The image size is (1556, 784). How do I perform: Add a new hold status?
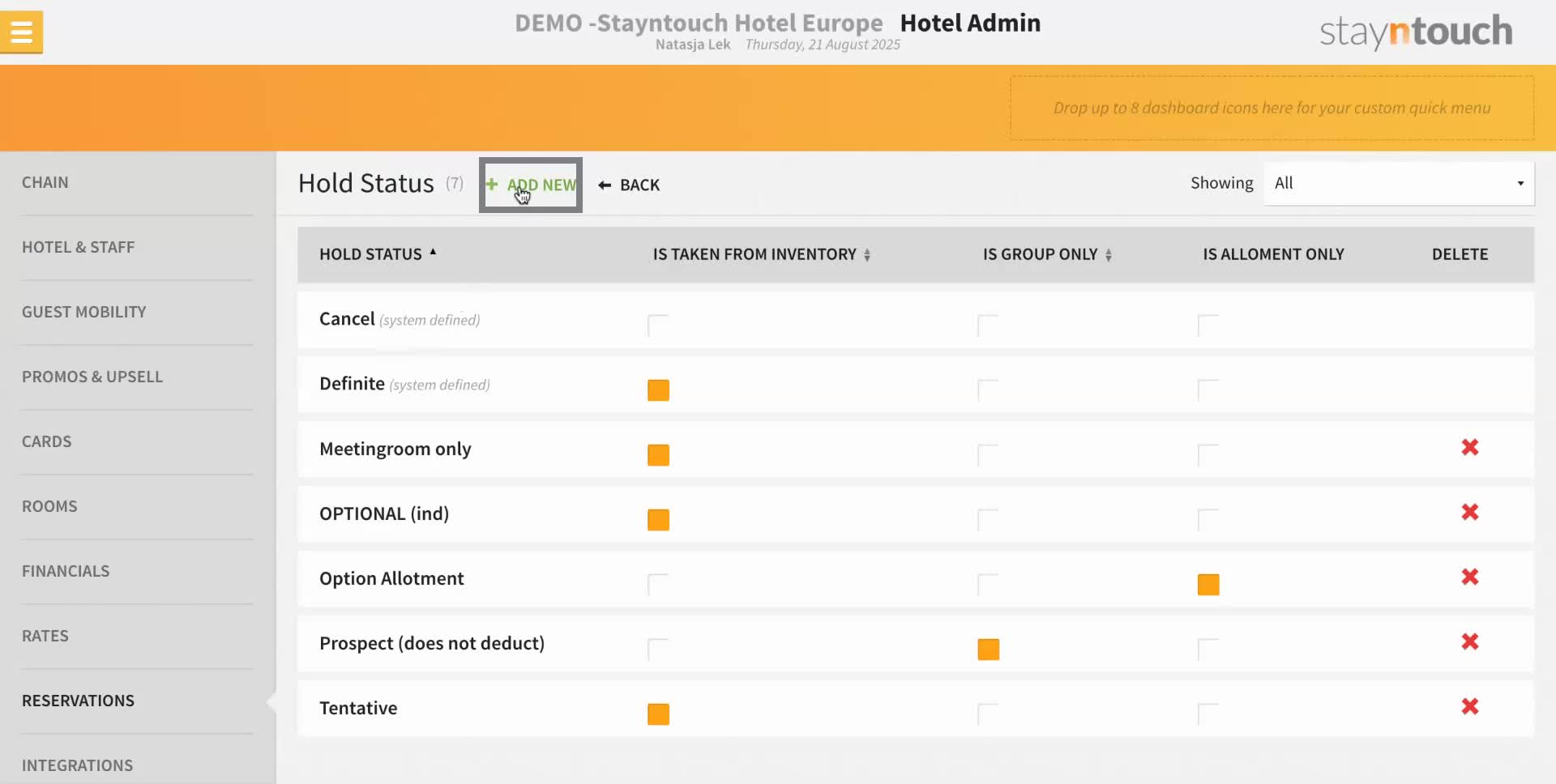(x=531, y=185)
